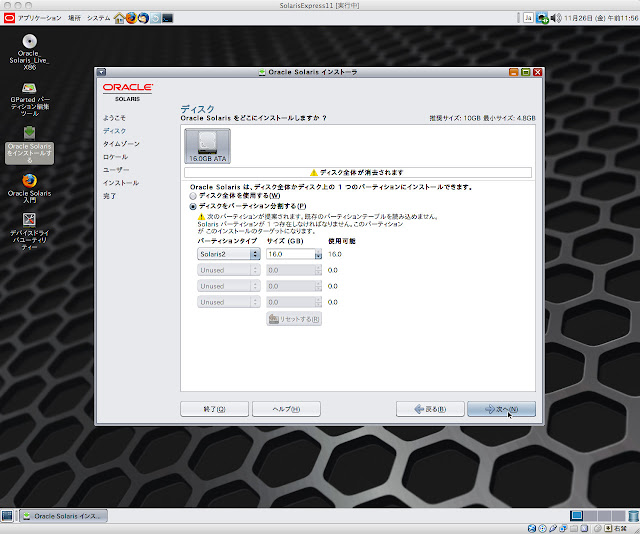Screen dimensions: 640x534
Task: Click the Disk (ディスク) step in sidebar
Action: tap(115, 131)
